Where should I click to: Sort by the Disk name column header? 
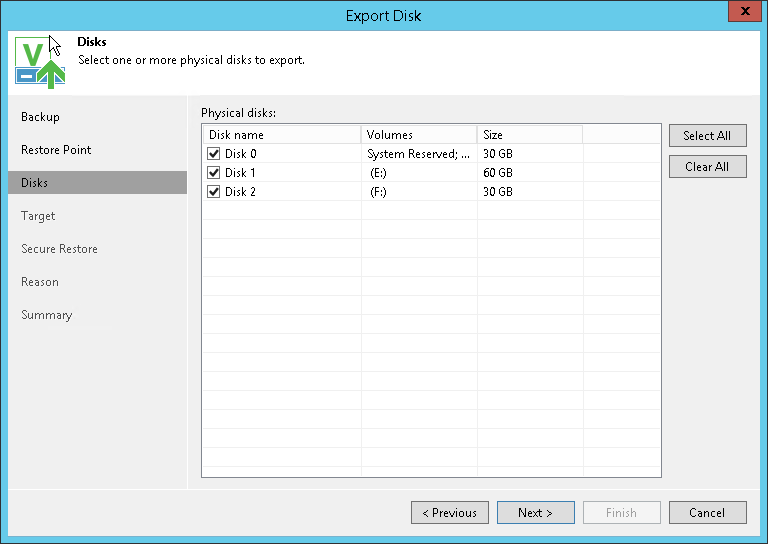pyautogui.click(x=282, y=135)
